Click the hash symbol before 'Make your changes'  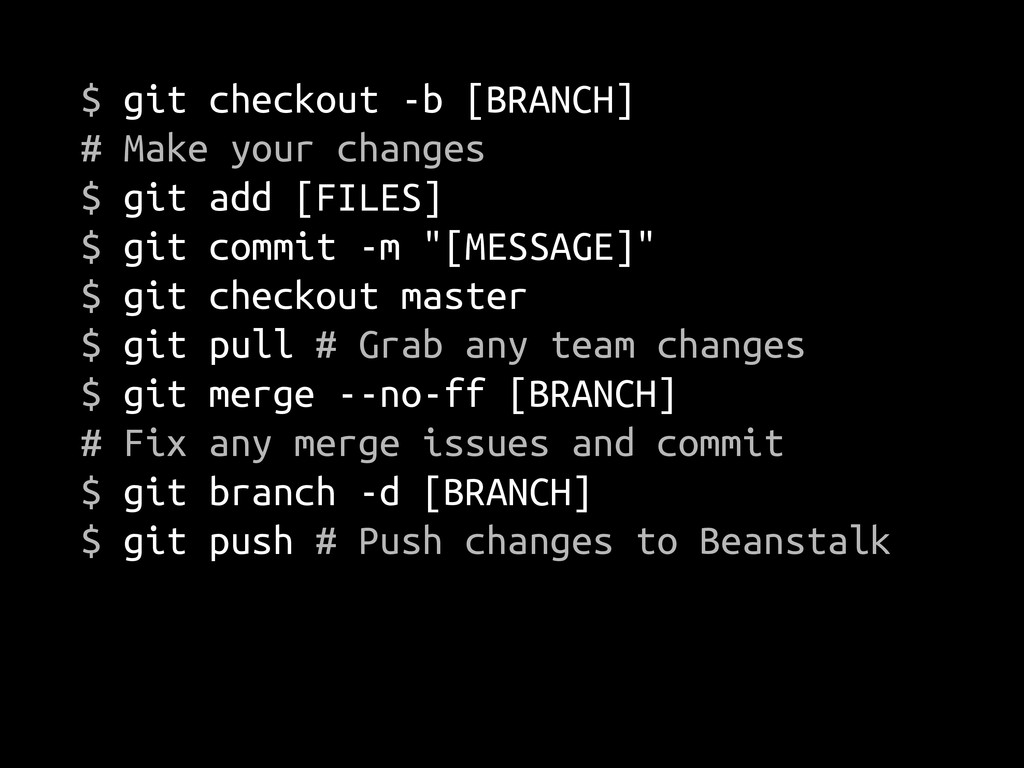(x=91, y=150)
